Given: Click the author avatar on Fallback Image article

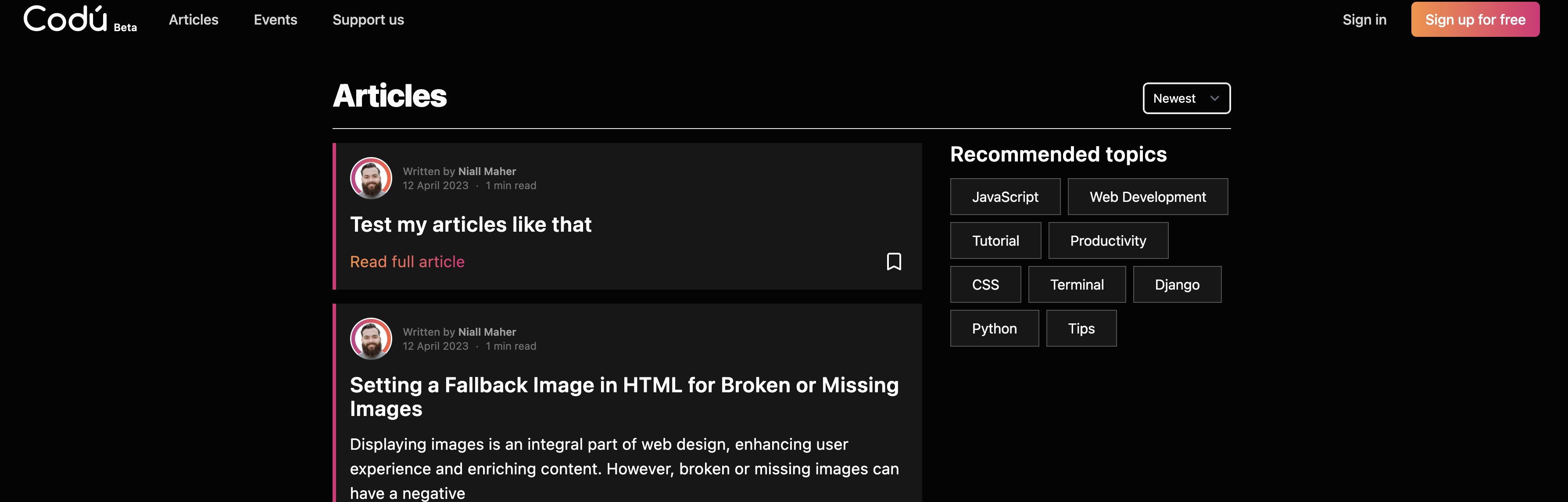Looking at the screenshot, I should click(371, 339).
